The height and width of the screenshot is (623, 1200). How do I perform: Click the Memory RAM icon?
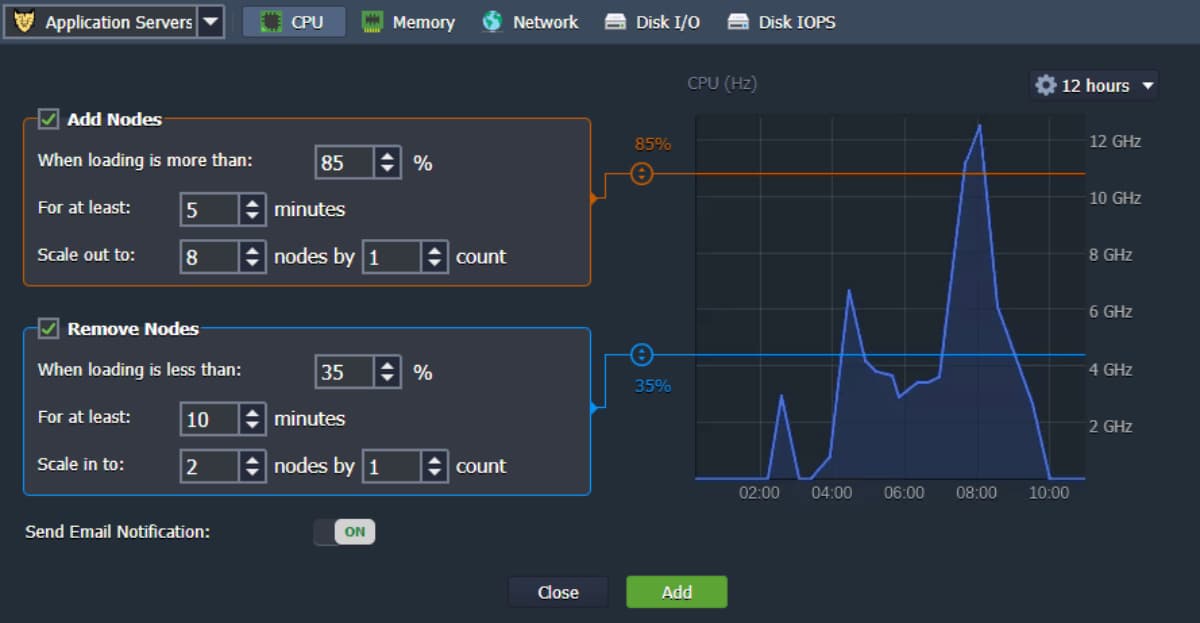[x=372, y=22]
